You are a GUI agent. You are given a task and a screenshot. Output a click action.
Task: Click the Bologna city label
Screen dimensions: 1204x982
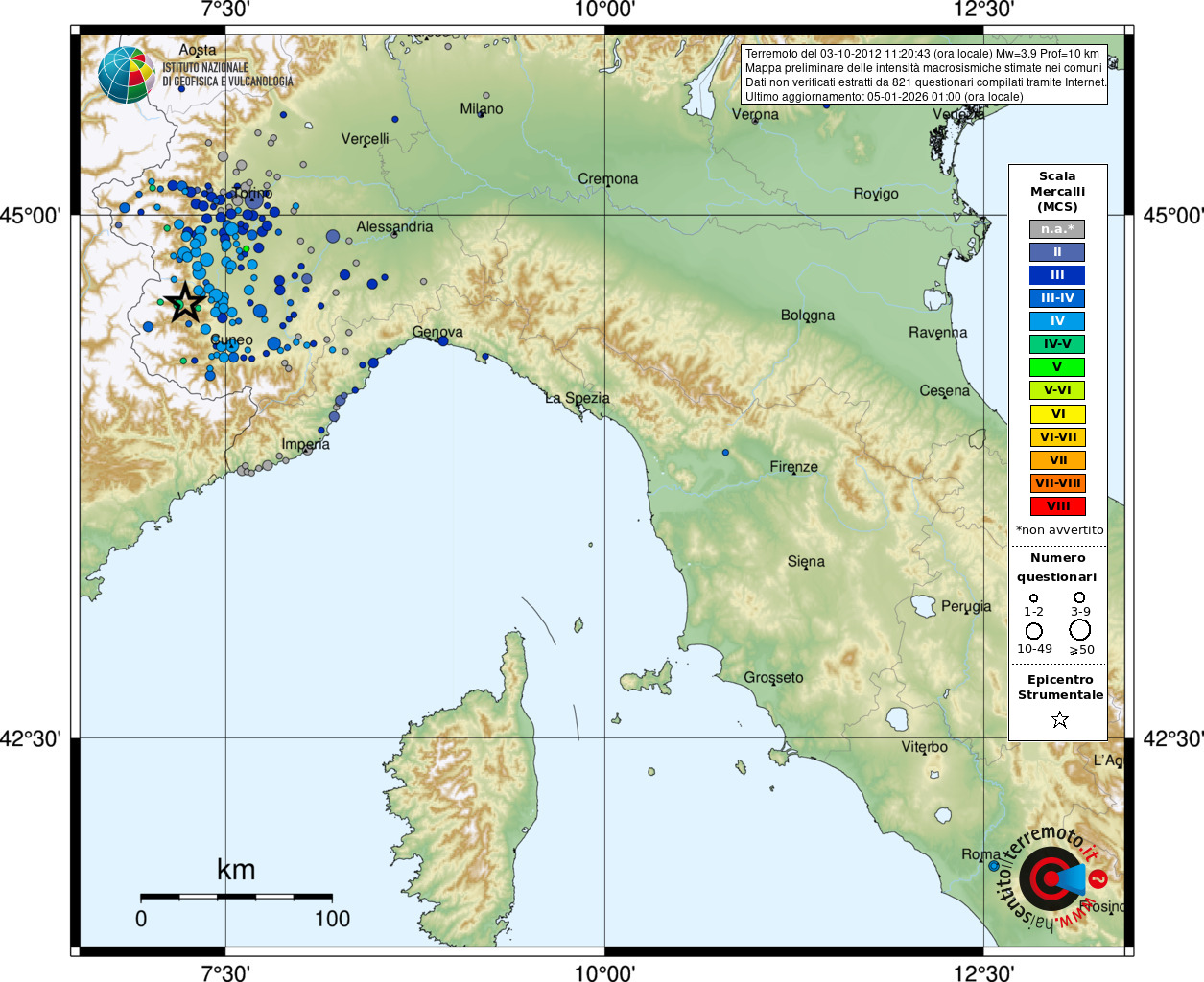(x=808, y=316)
